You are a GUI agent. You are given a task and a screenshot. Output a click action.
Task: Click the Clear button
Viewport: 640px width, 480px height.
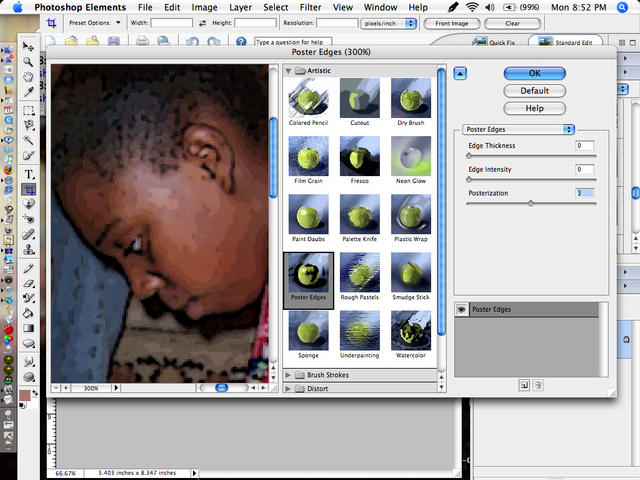pos(513,24)
